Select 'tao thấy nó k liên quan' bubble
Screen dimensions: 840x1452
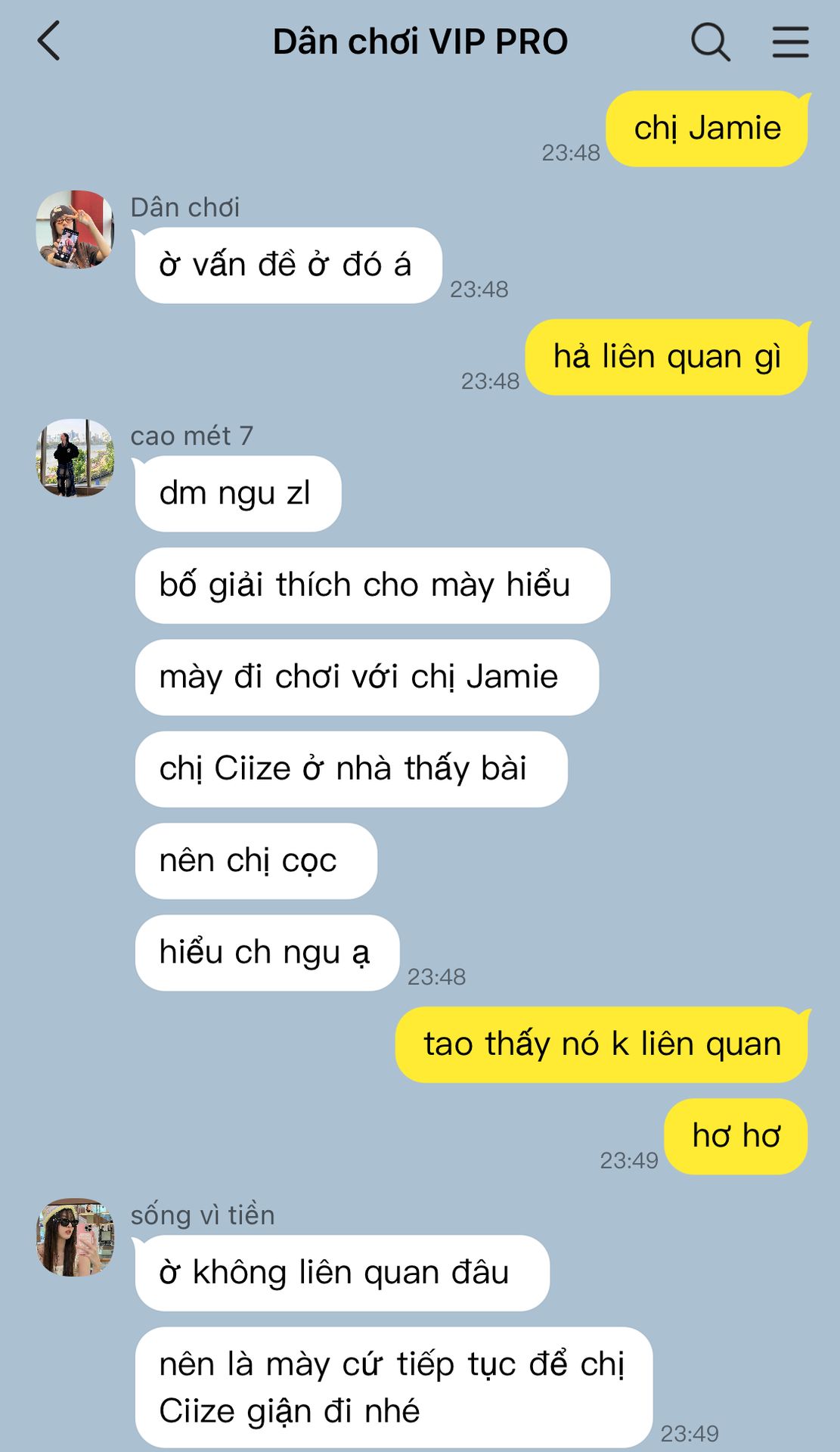point(602,1044)
